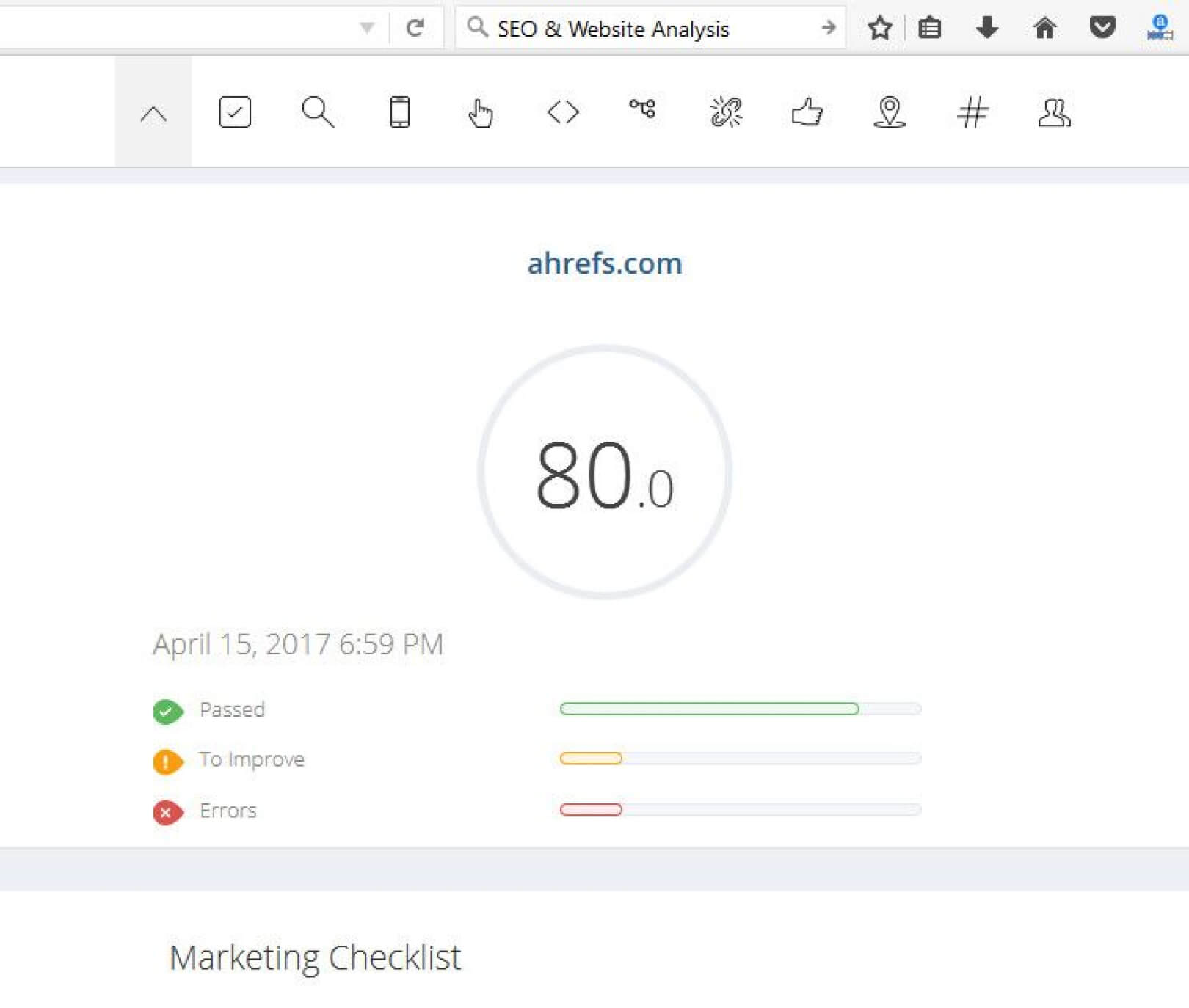Image resolution: width=1189 pixels, height=1008 pixels.
Task: Click the checklist checkmark icon
Action: tap(235, 112)
